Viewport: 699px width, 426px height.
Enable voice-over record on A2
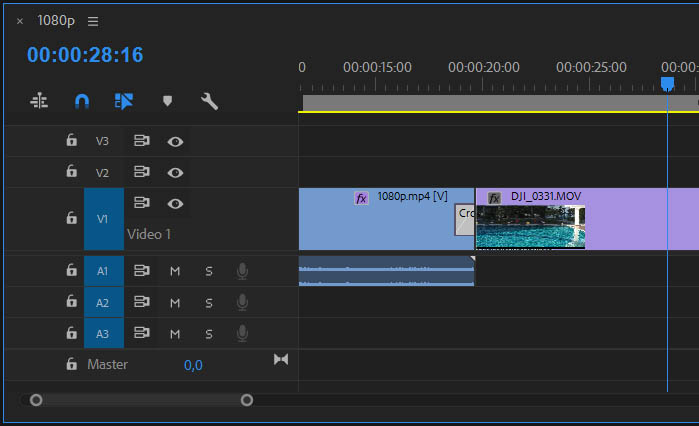pyautogui.click(x=242, y=302)
